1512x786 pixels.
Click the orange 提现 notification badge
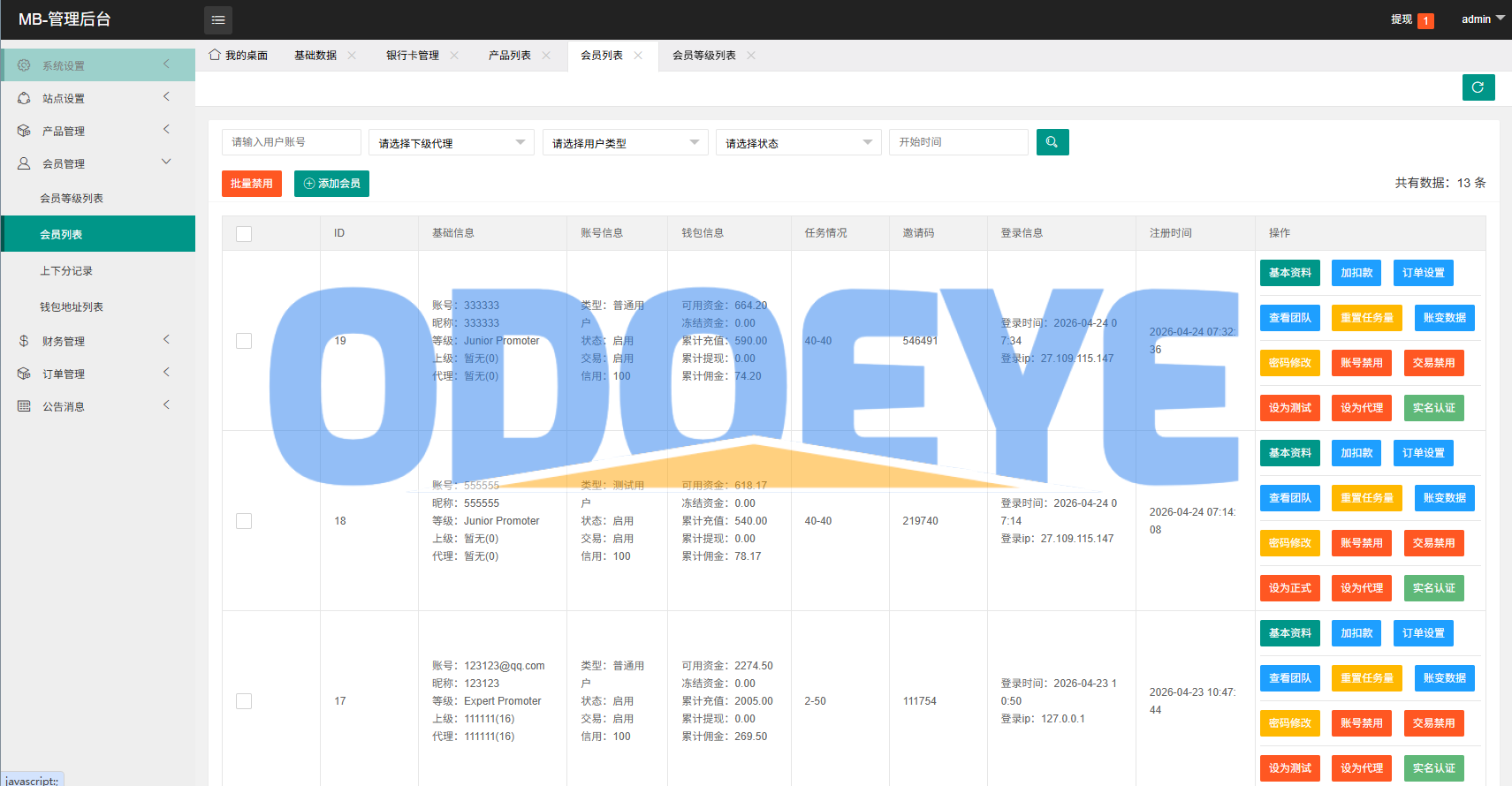(1425, 20)
